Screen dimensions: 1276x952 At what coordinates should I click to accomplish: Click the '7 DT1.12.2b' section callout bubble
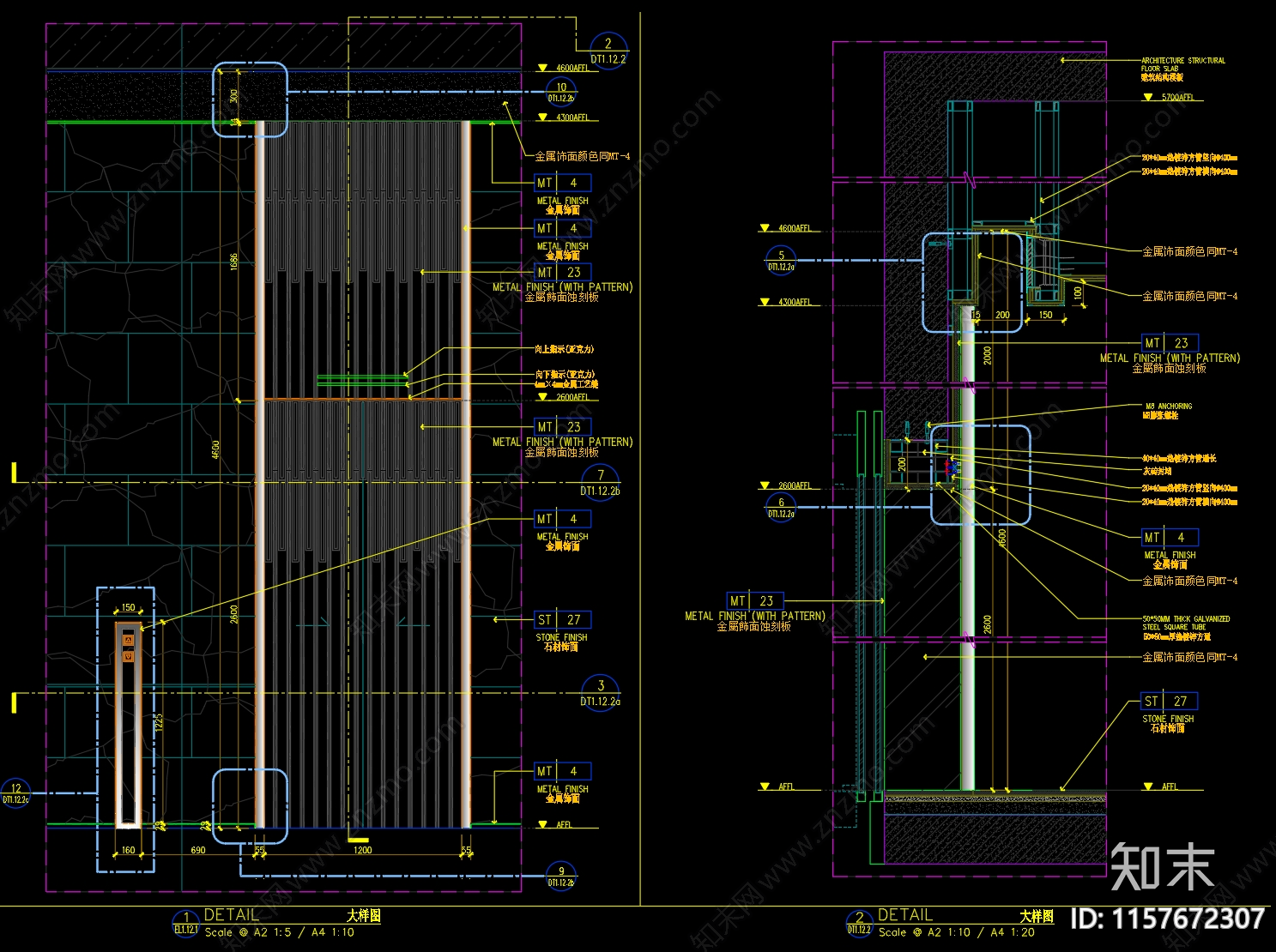pyautogui.click(x=601, y=483)
